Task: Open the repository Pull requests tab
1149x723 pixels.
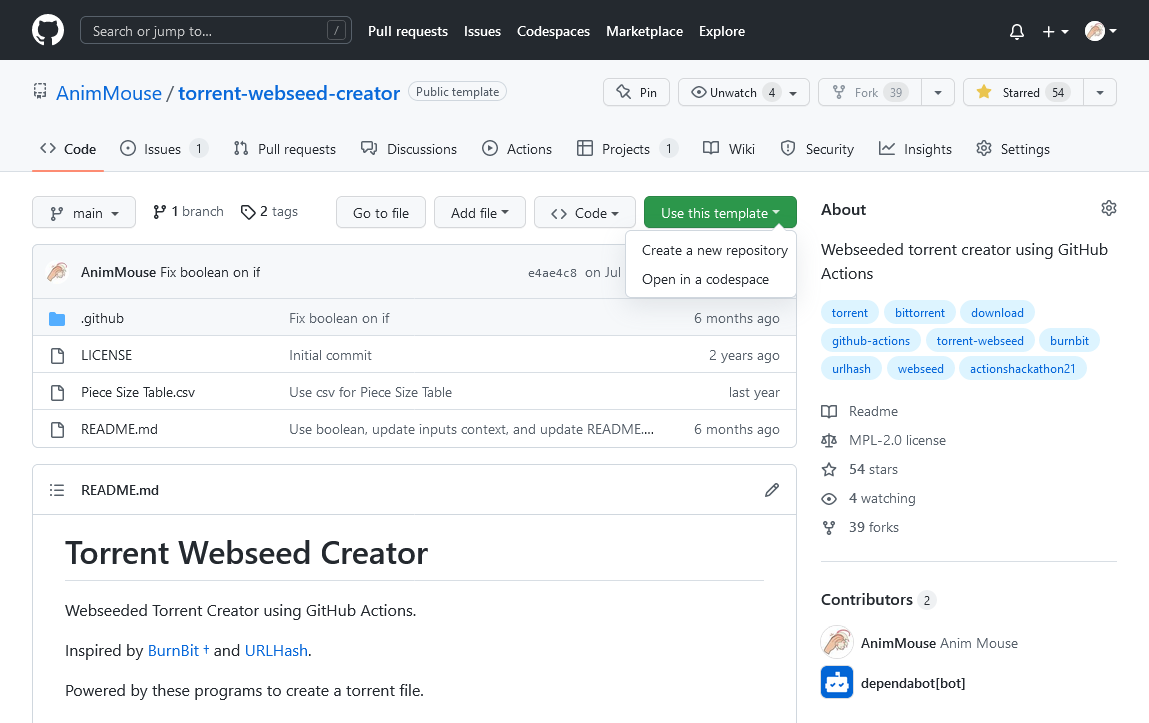Action: 284,149
